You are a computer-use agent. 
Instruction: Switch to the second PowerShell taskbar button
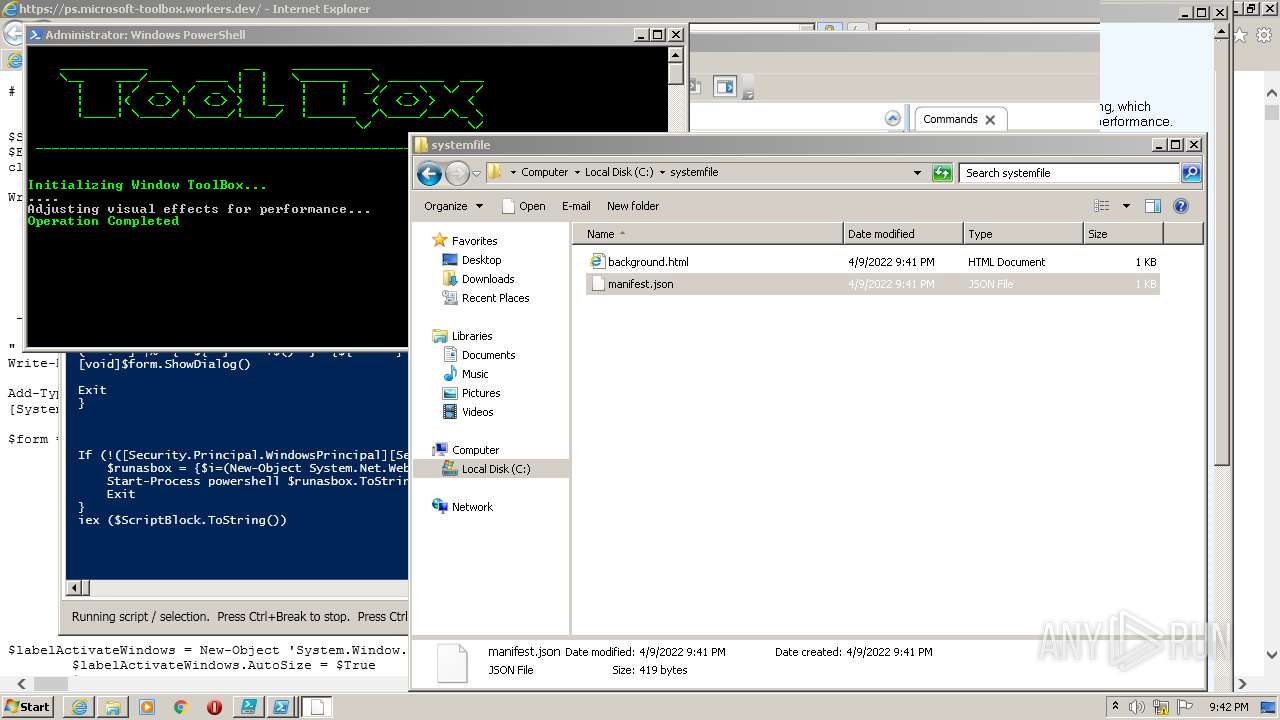(282, 707)
